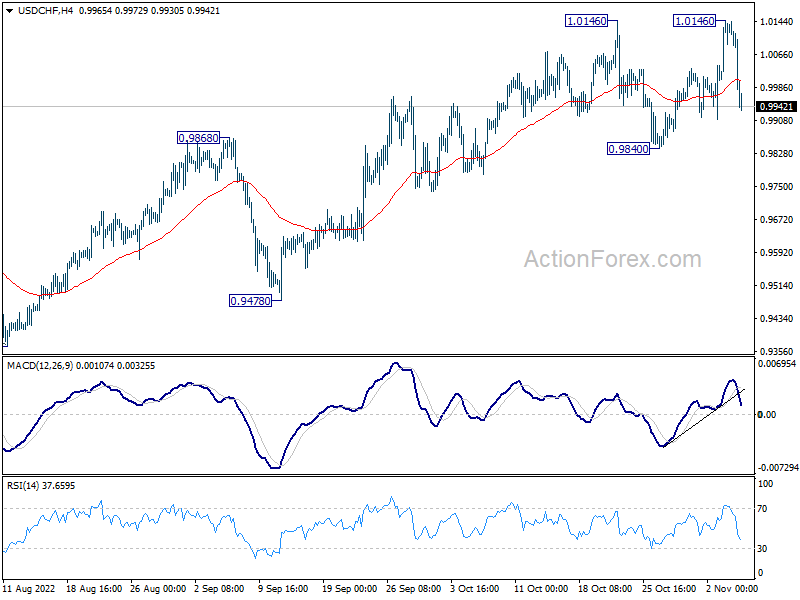The image size is (800, 600).
Task: Select the MACD zero level 0.00 label
Action: [x=767, y=415]
